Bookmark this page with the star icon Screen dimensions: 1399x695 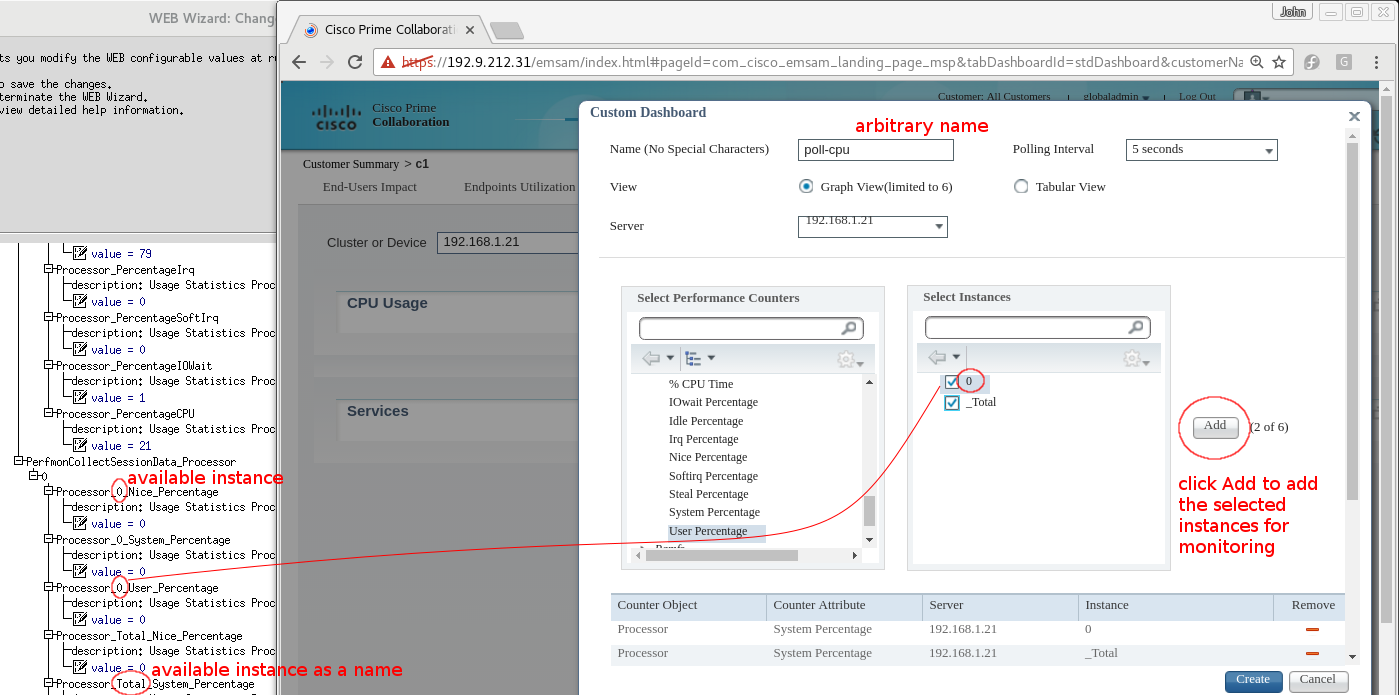[x=1279, y=62]
